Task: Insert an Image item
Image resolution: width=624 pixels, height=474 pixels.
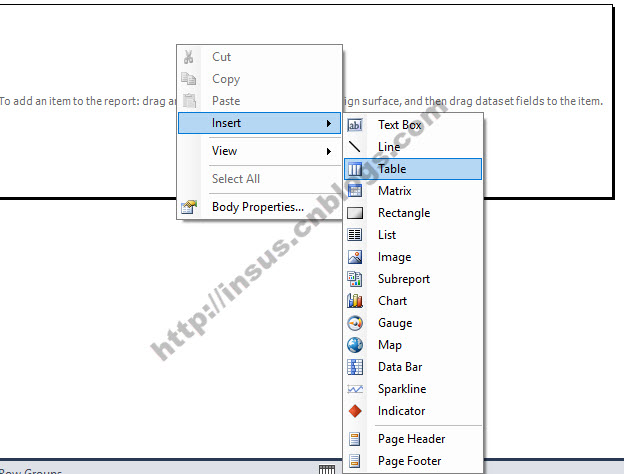Action: pos(413,257)
